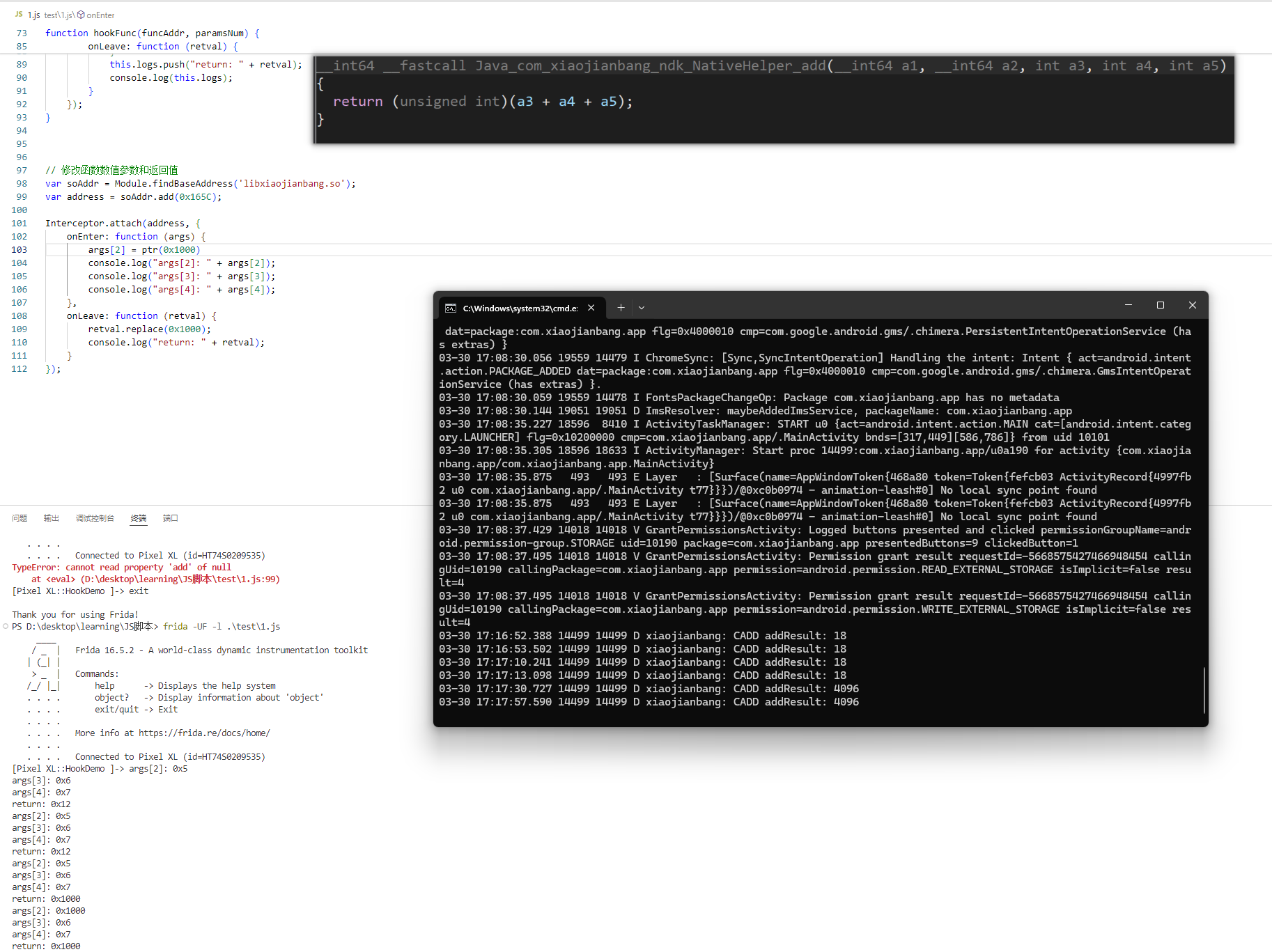This screenshot has width=1272, height=952.
Task: Open the test\1.js breadcrumb path
Action: pos(59,15)
